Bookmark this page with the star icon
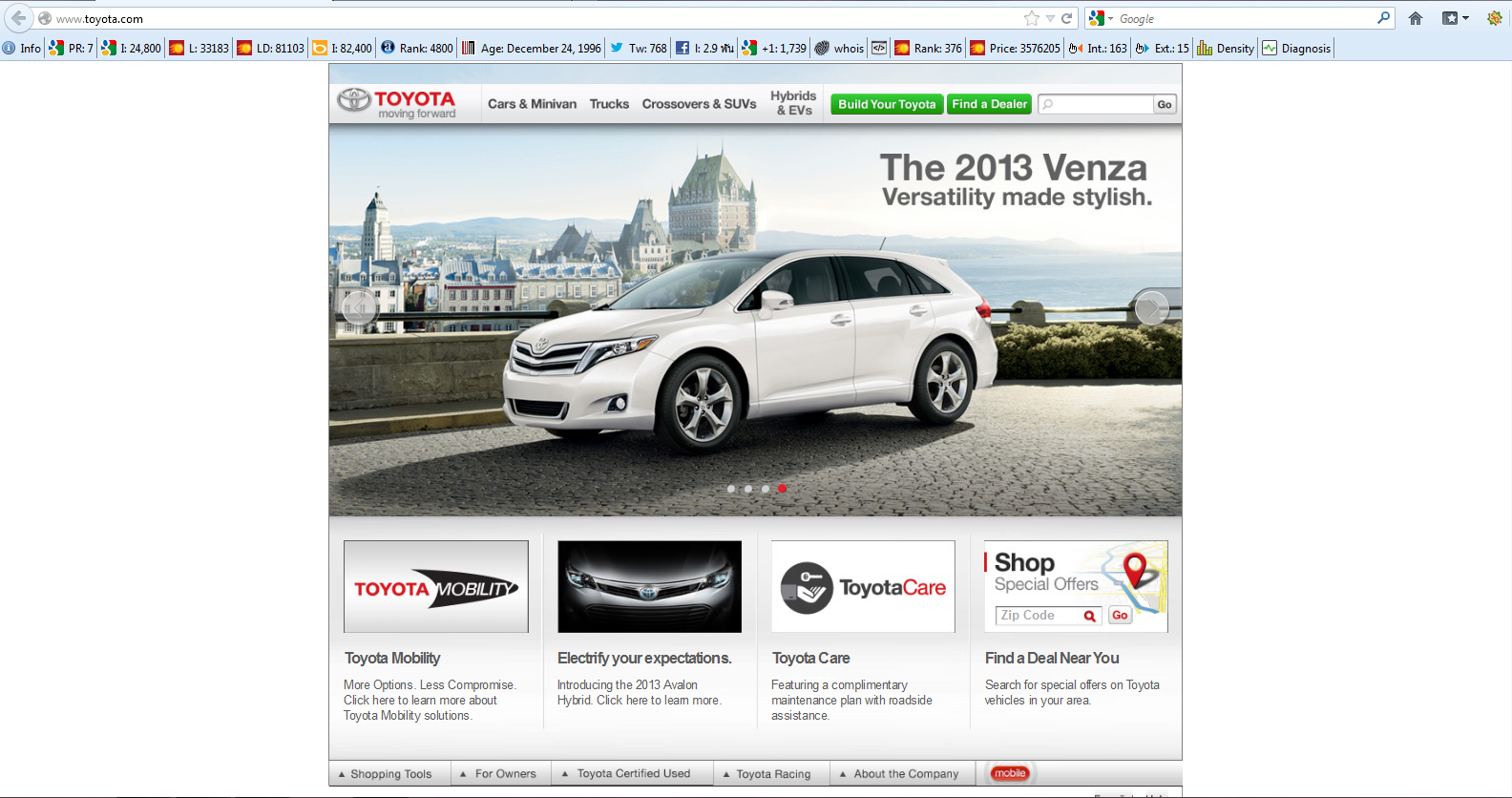1512x798 pixels. (1031, 18)
